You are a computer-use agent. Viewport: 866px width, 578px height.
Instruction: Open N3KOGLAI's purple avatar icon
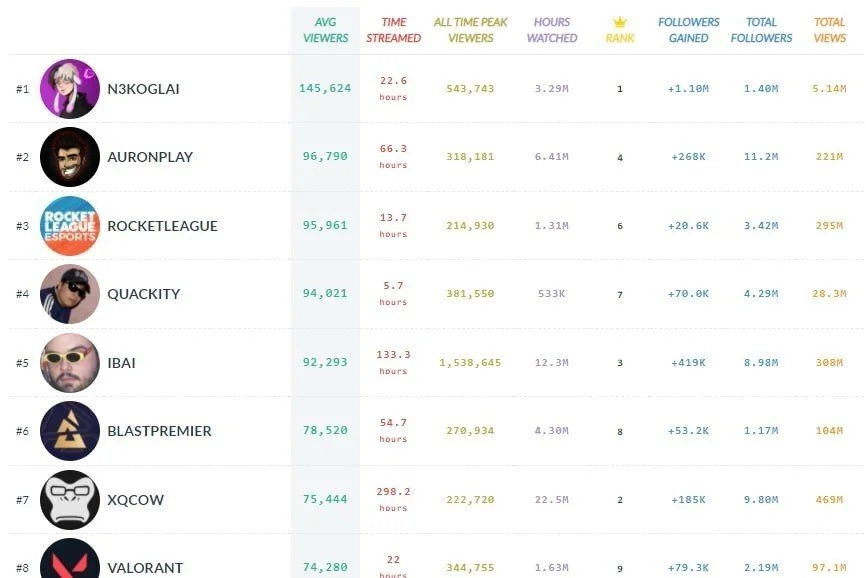click(70, 89)
